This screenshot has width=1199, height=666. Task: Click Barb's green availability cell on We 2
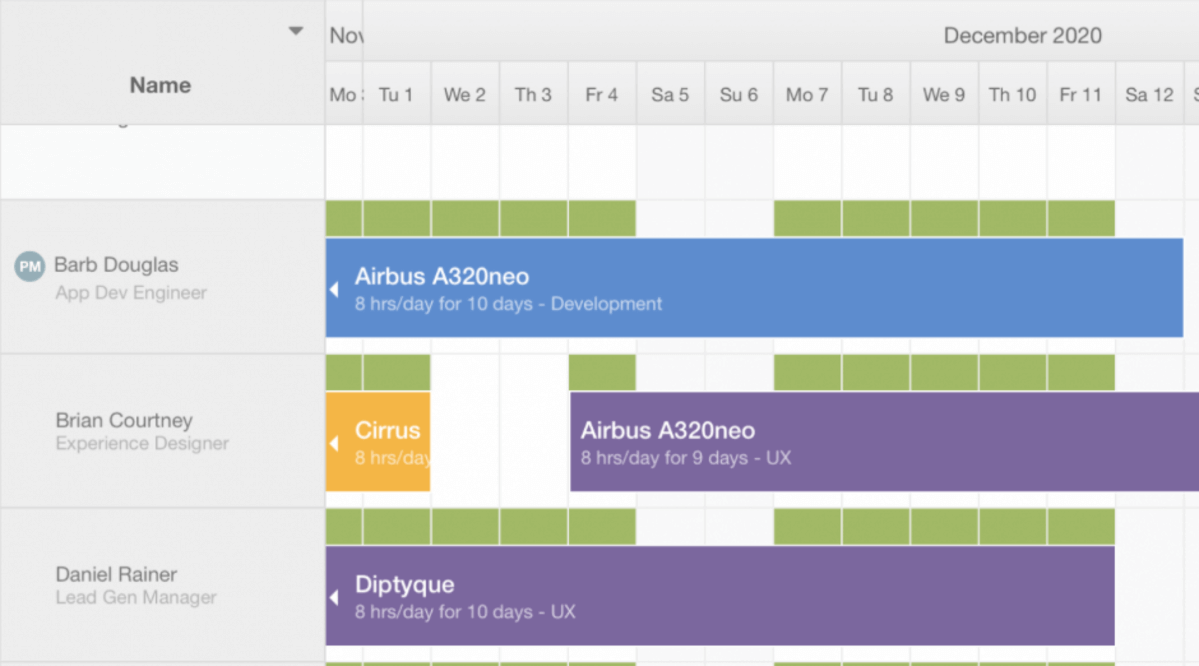pyautogui.click(x=465, y=218)
